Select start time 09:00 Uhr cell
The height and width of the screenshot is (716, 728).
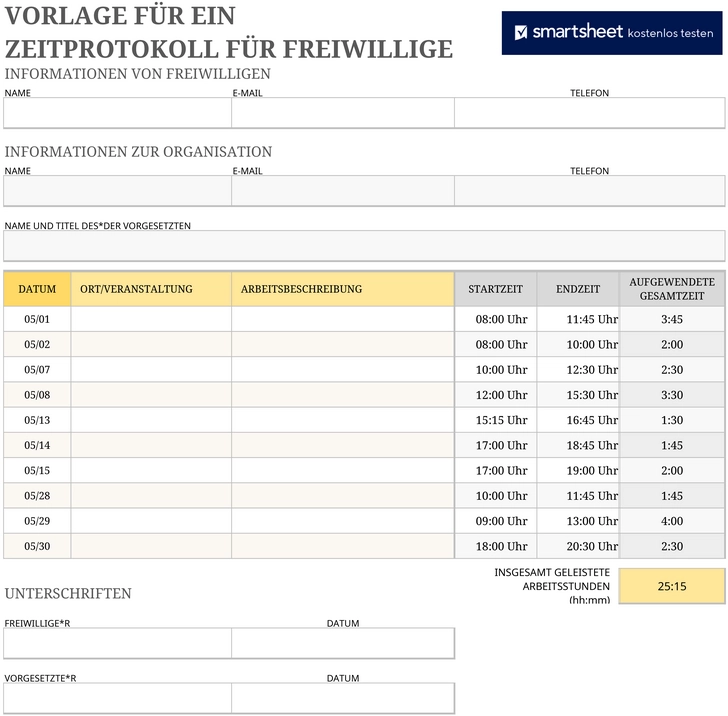coord(495,521)
